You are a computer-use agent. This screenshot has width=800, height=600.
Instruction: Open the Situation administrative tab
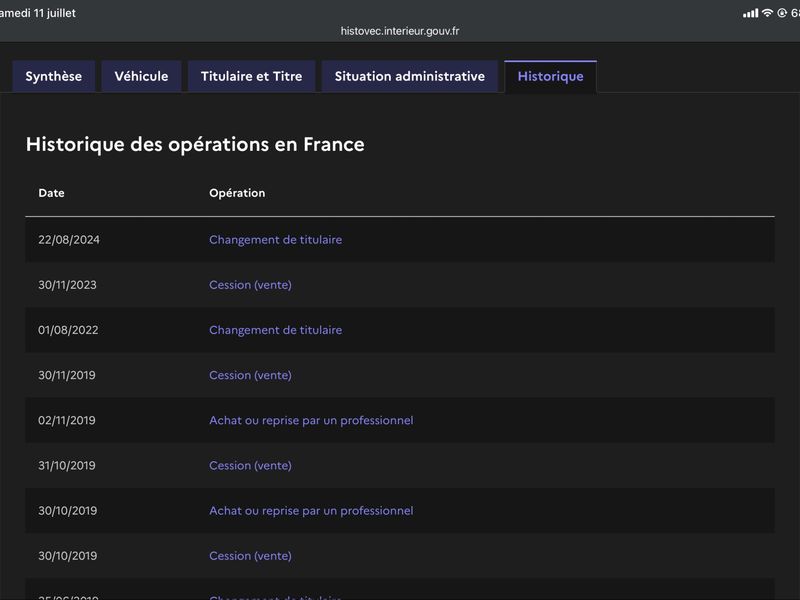410,76
